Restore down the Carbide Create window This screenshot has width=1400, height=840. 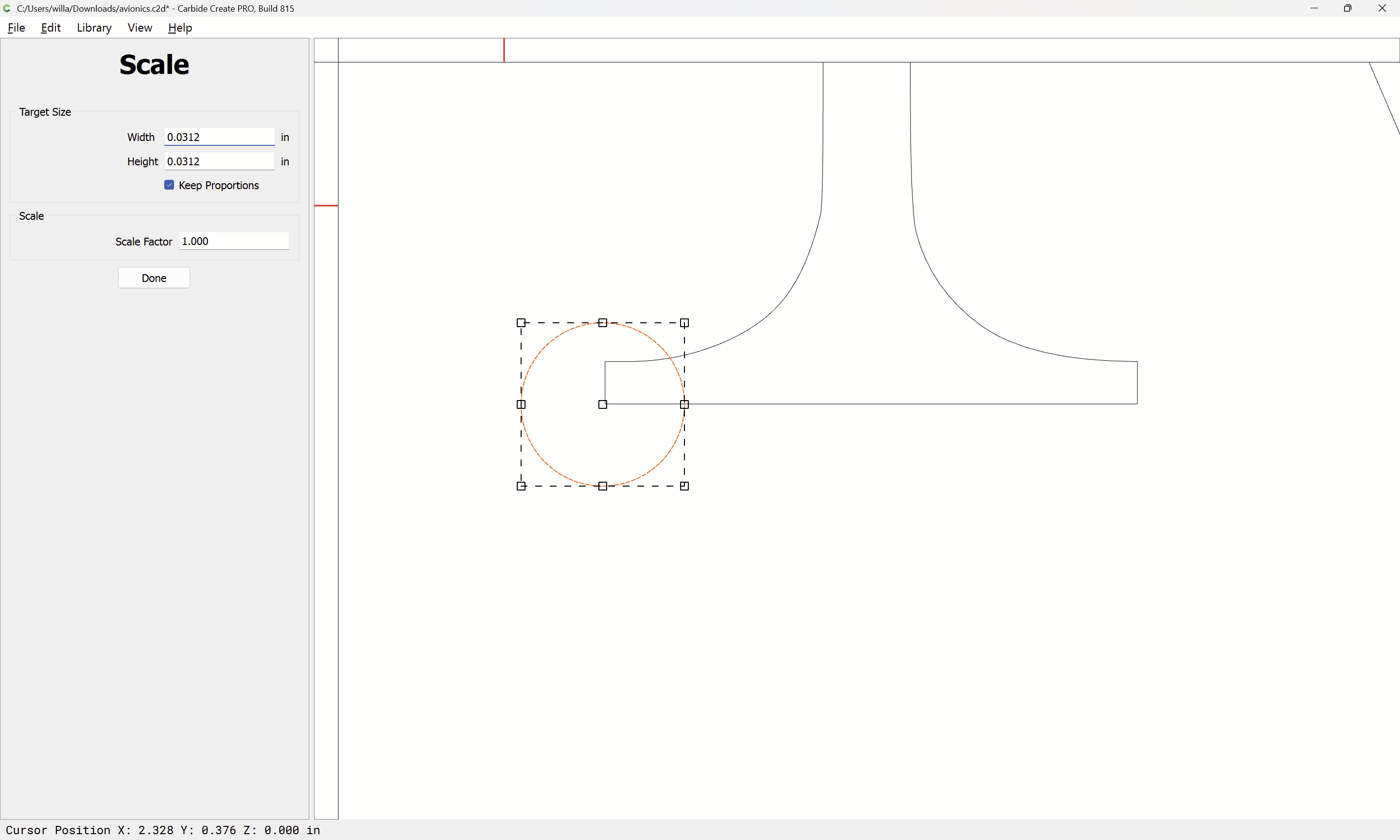tap(1347, 8)
